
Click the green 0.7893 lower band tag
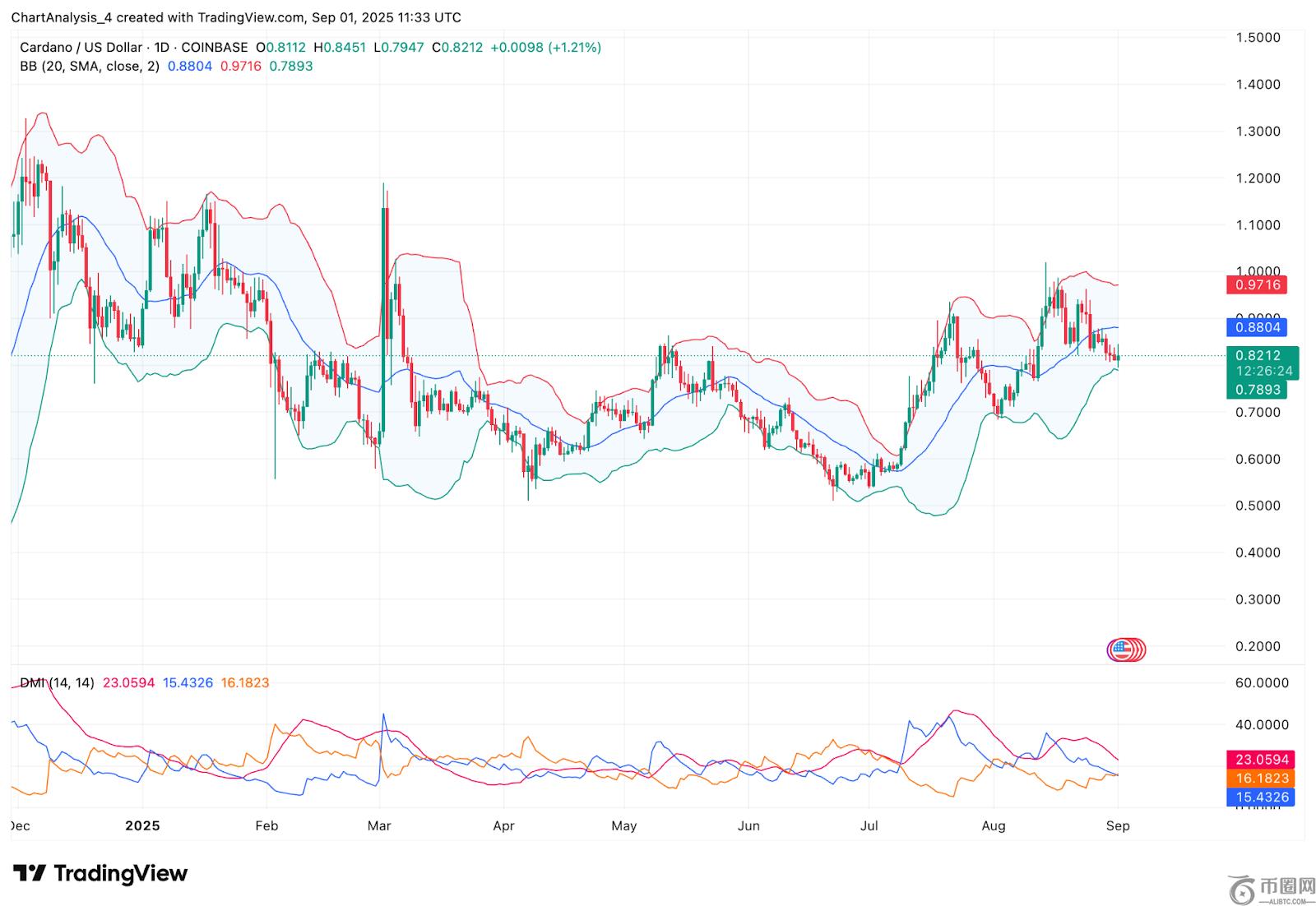coord(1258,390)
